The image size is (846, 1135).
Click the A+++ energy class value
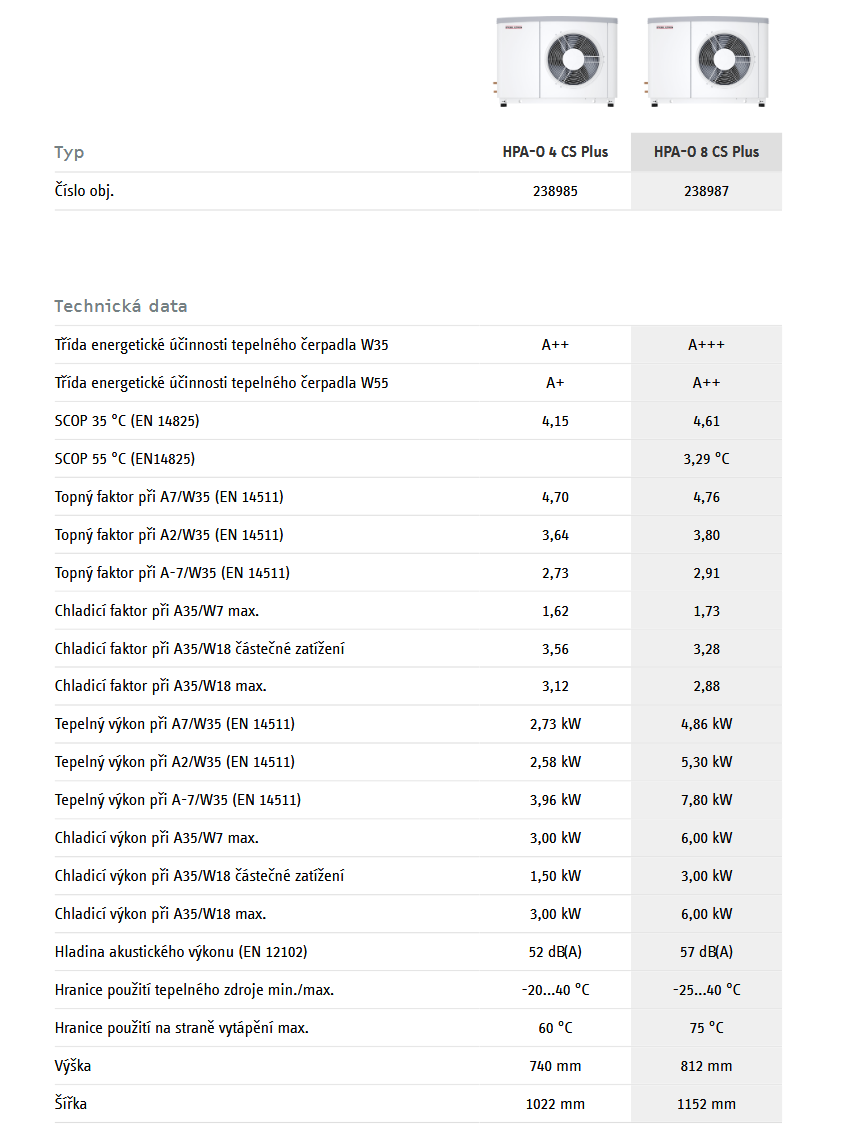[706, 345]
